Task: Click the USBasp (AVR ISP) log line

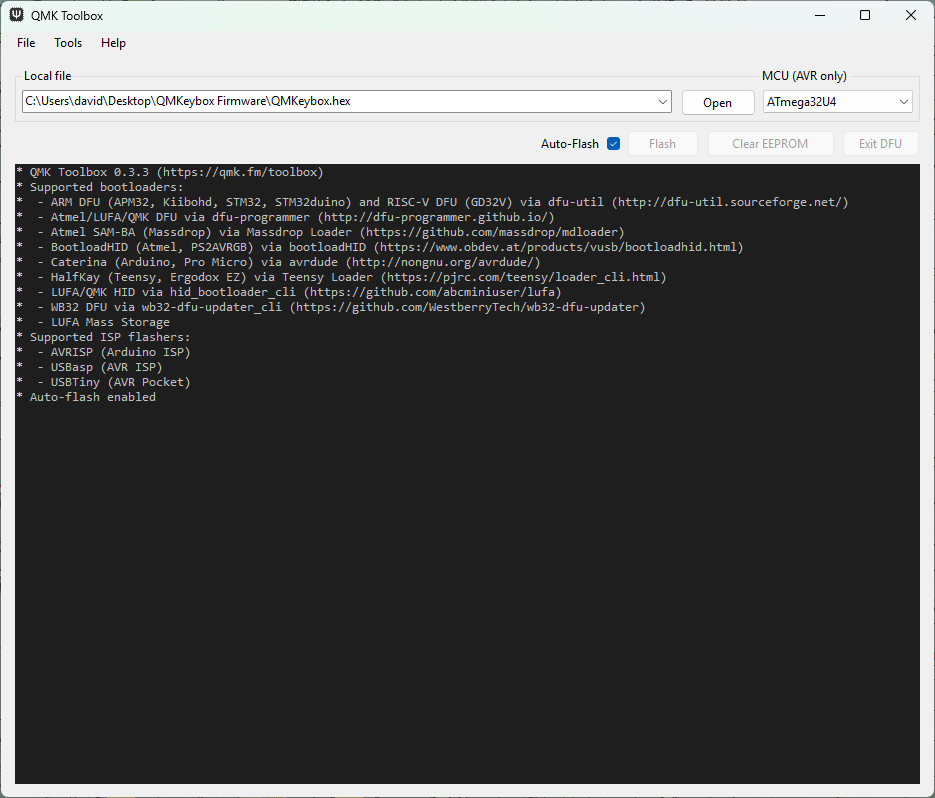Action: [89, 367]
